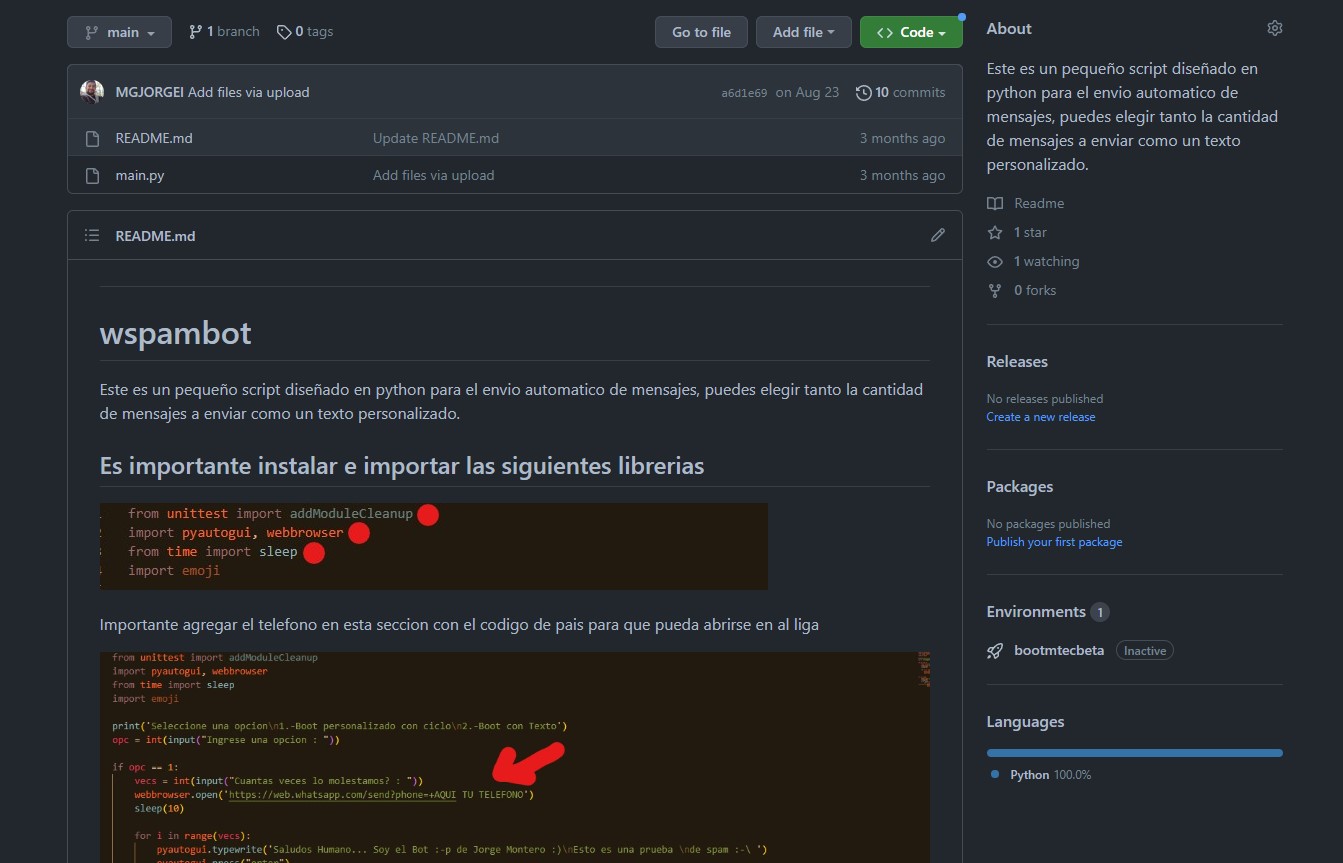Viewport: 1343px width, 863px height.
Task: Click the 'Es importante instalar' subheading
Action: click(402, 466)
